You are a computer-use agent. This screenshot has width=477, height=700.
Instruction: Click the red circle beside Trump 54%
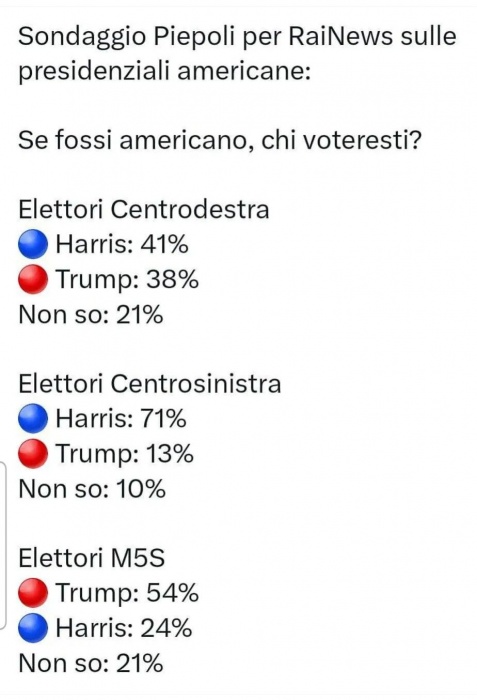tap(33, 593)
